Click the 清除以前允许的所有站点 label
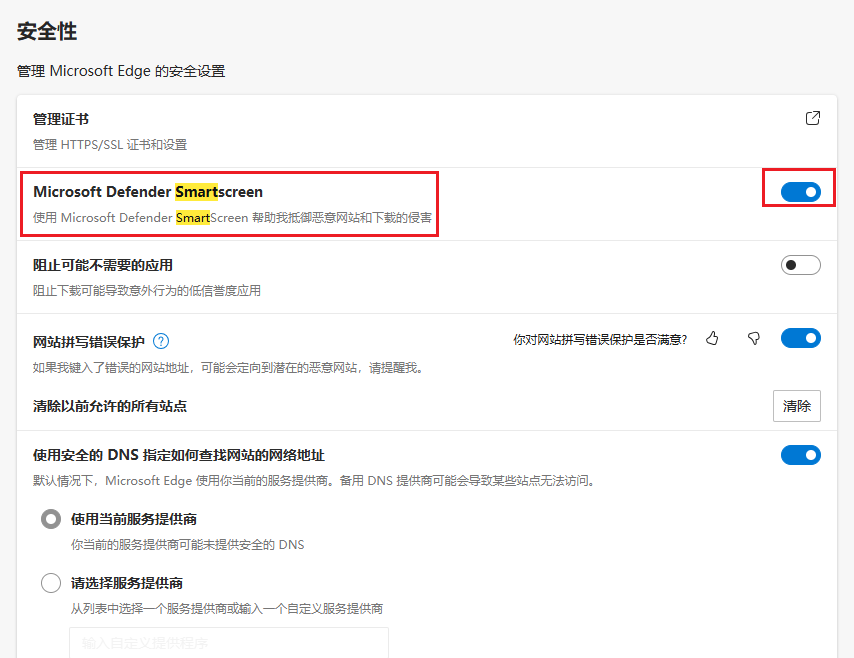Screen dimensions: 854x658 (x=110, y=406)
